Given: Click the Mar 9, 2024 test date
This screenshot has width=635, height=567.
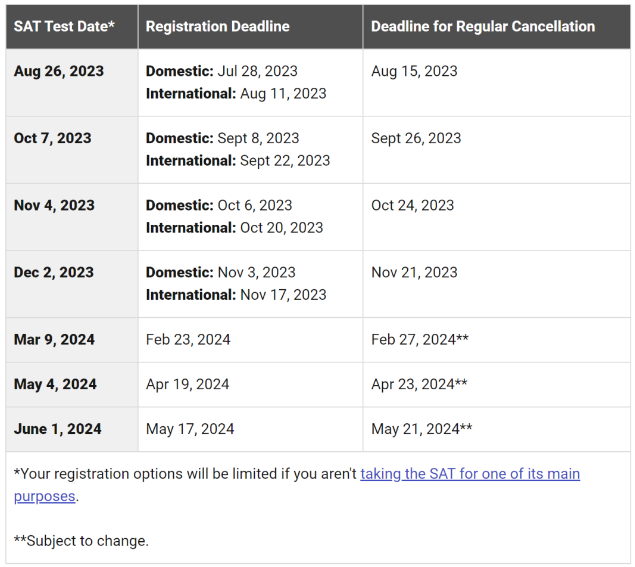Looking at the screenshot, I should click(54, 339).
